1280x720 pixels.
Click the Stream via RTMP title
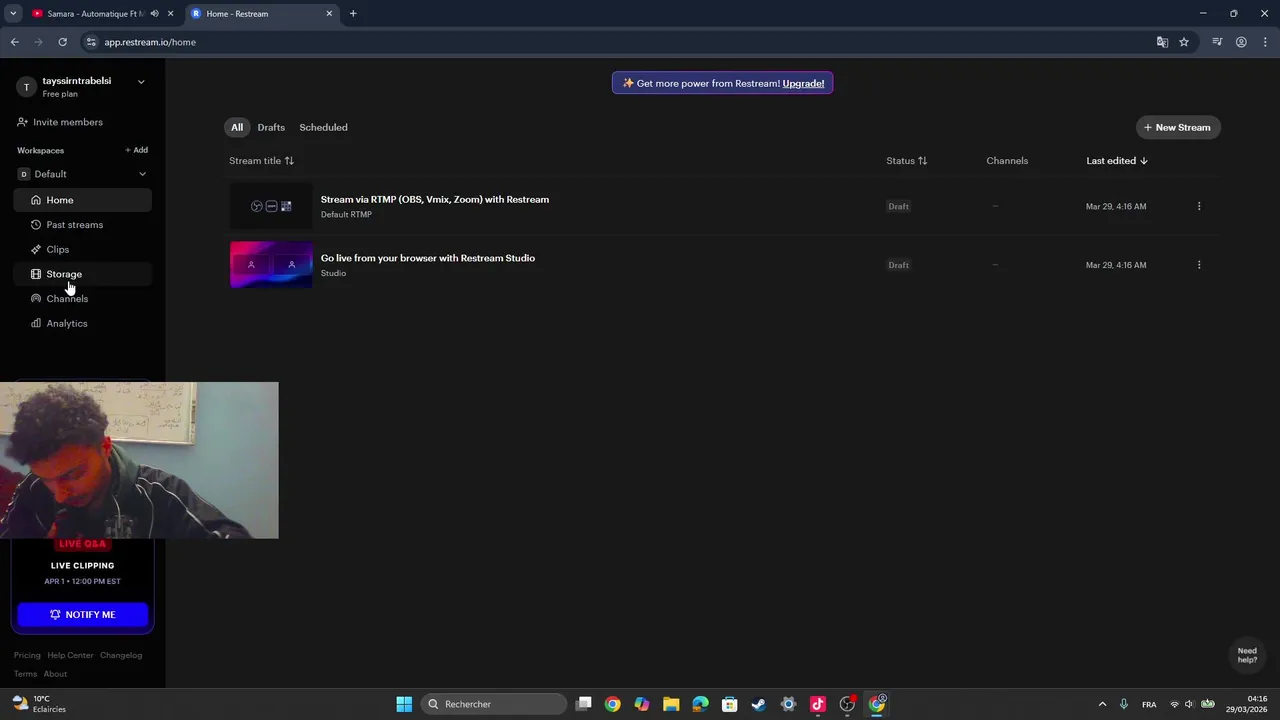tap(435, 199)
